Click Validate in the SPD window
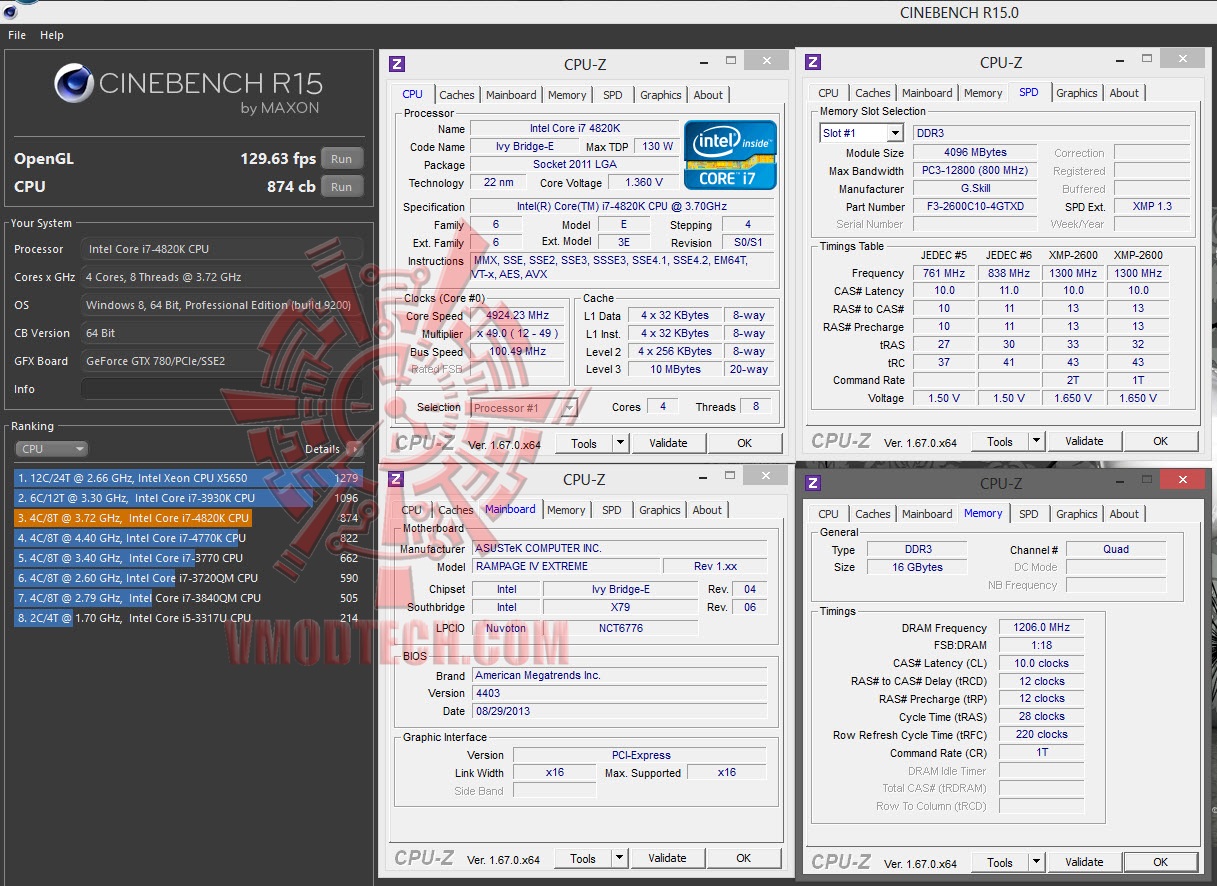This screenshot has height=886, width=1217. click(x=1084, y=441)
